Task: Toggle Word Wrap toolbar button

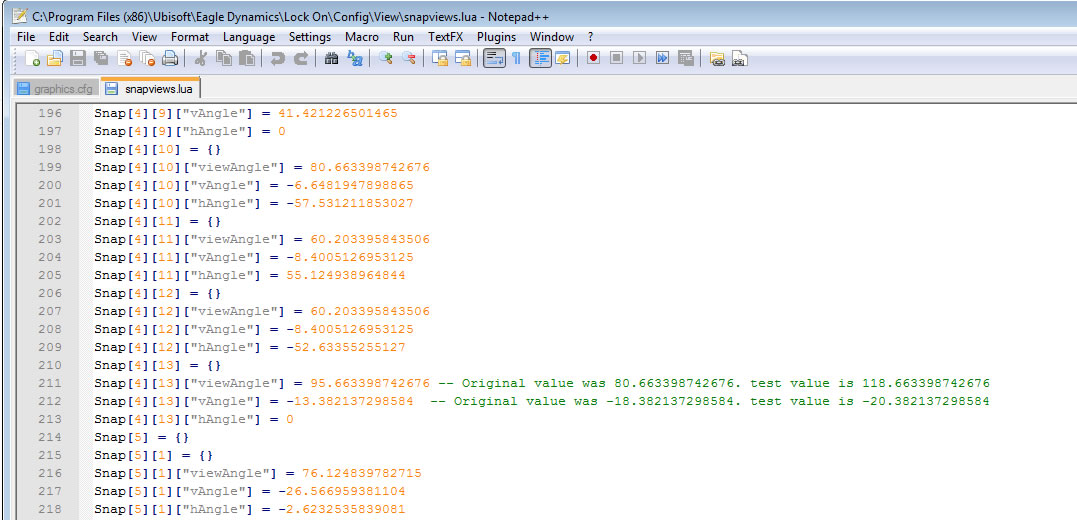Action: [494, 58]
